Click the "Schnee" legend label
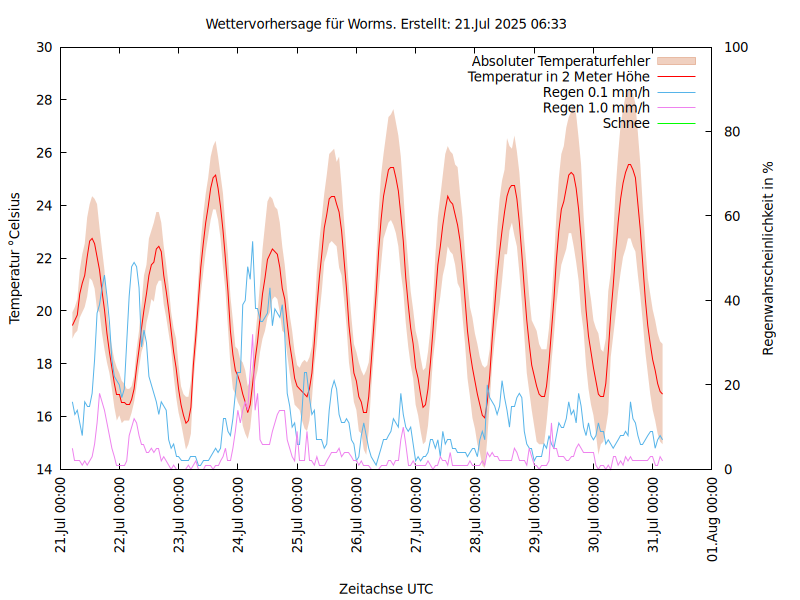800x600 pixels. coord(626,123)
